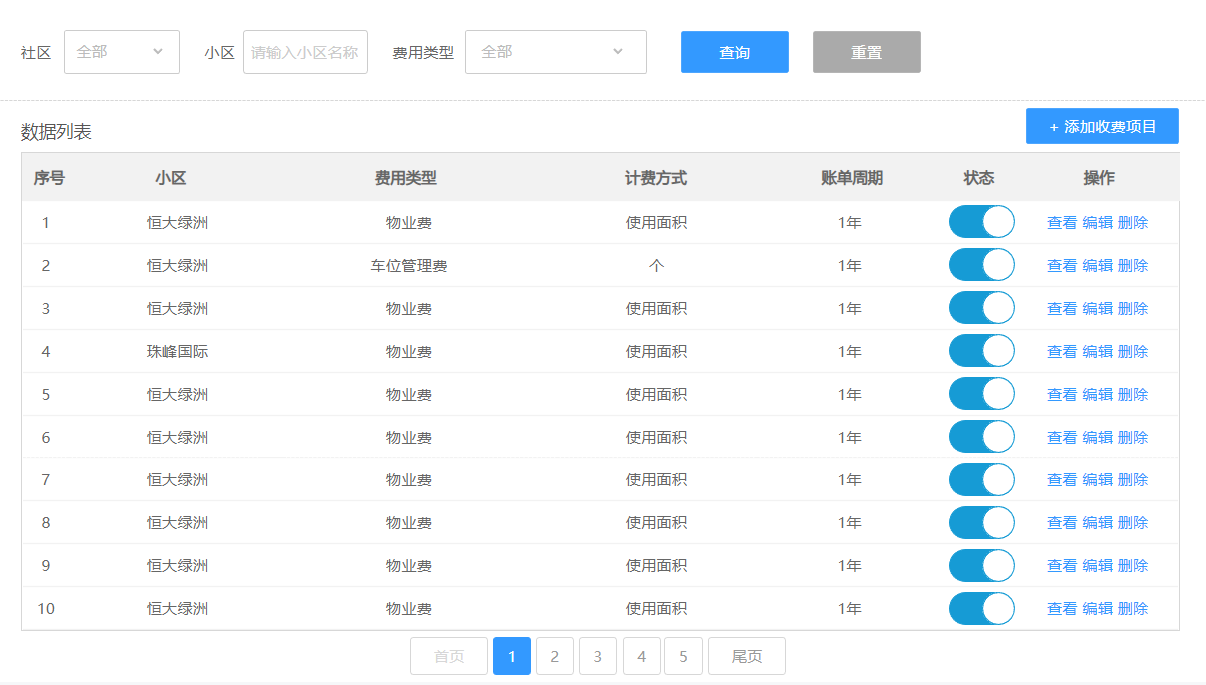Open 编辑 for the 珠峰国际 row
This screenshot has width=1206, height=685.
pyautogui.click(x=1097, y=352)
